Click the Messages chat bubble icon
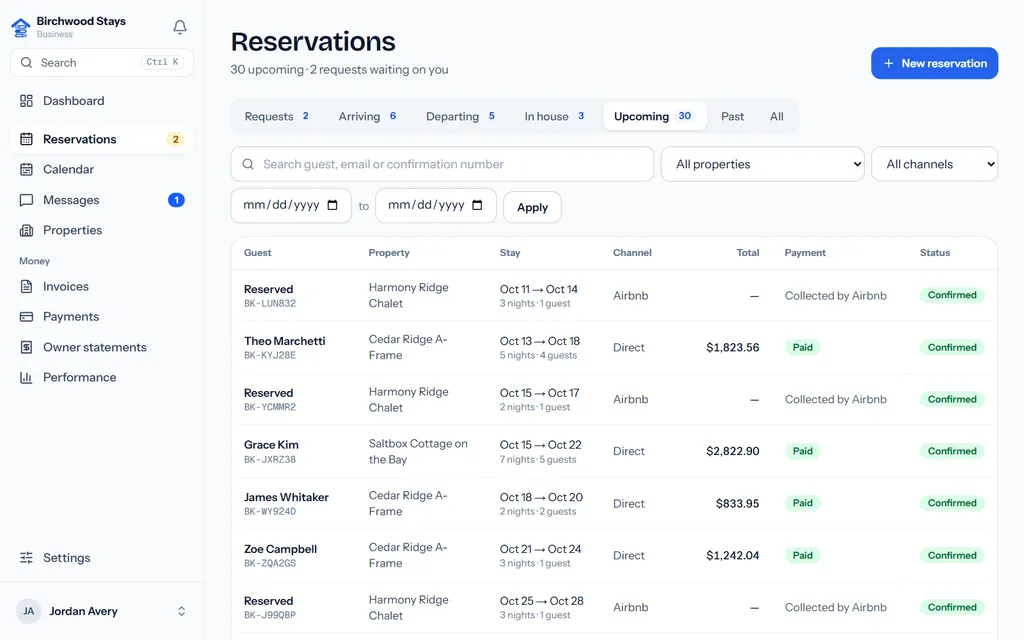The height and width of the screenshot is (640, 1024). pos(26,200)
